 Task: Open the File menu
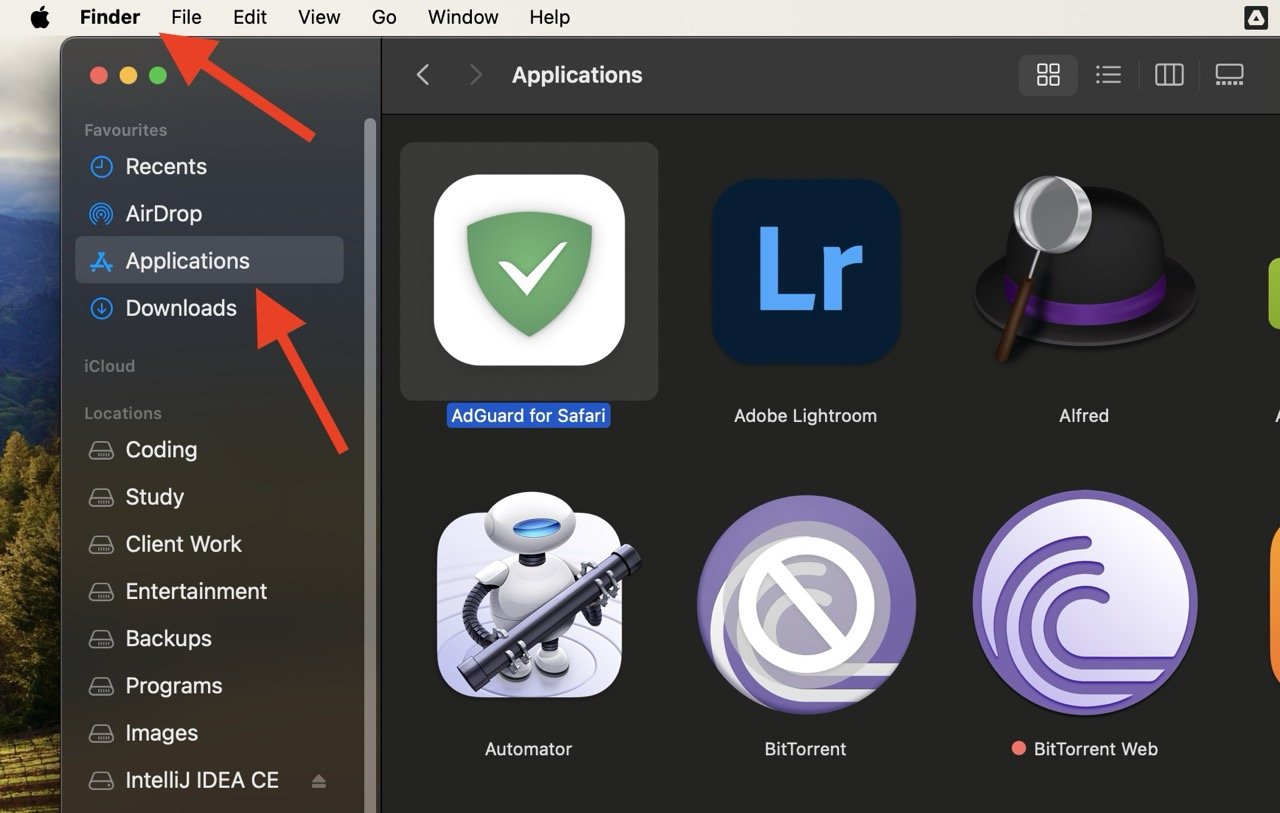coord(186,17)
